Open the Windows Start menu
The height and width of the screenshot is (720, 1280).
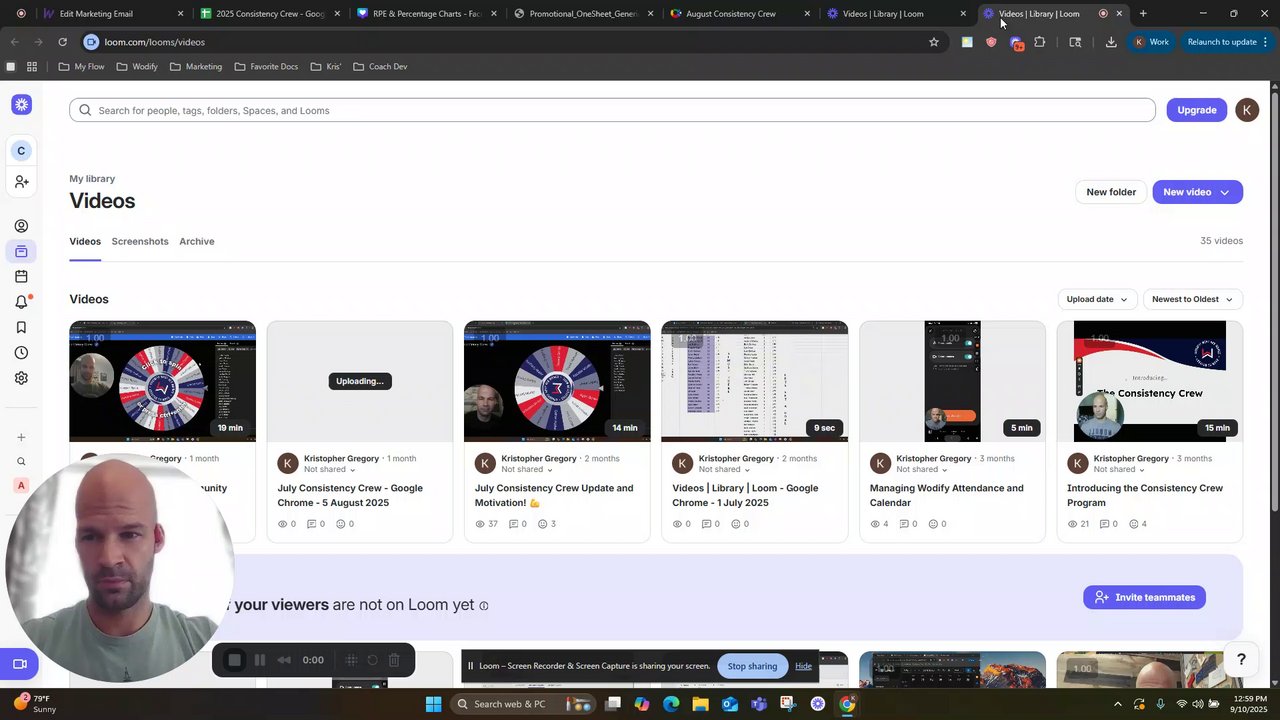coord(433,704)
